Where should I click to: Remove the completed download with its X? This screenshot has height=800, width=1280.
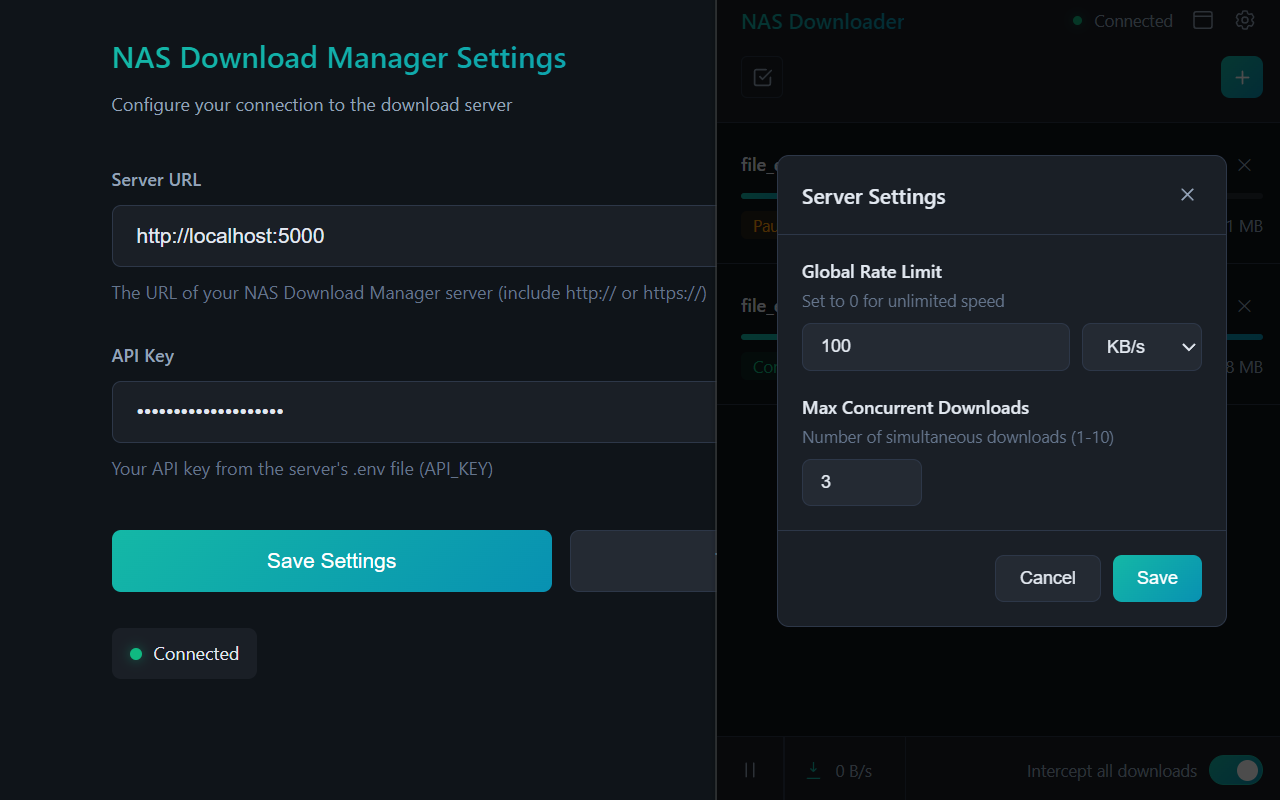tap(1244, 306)
